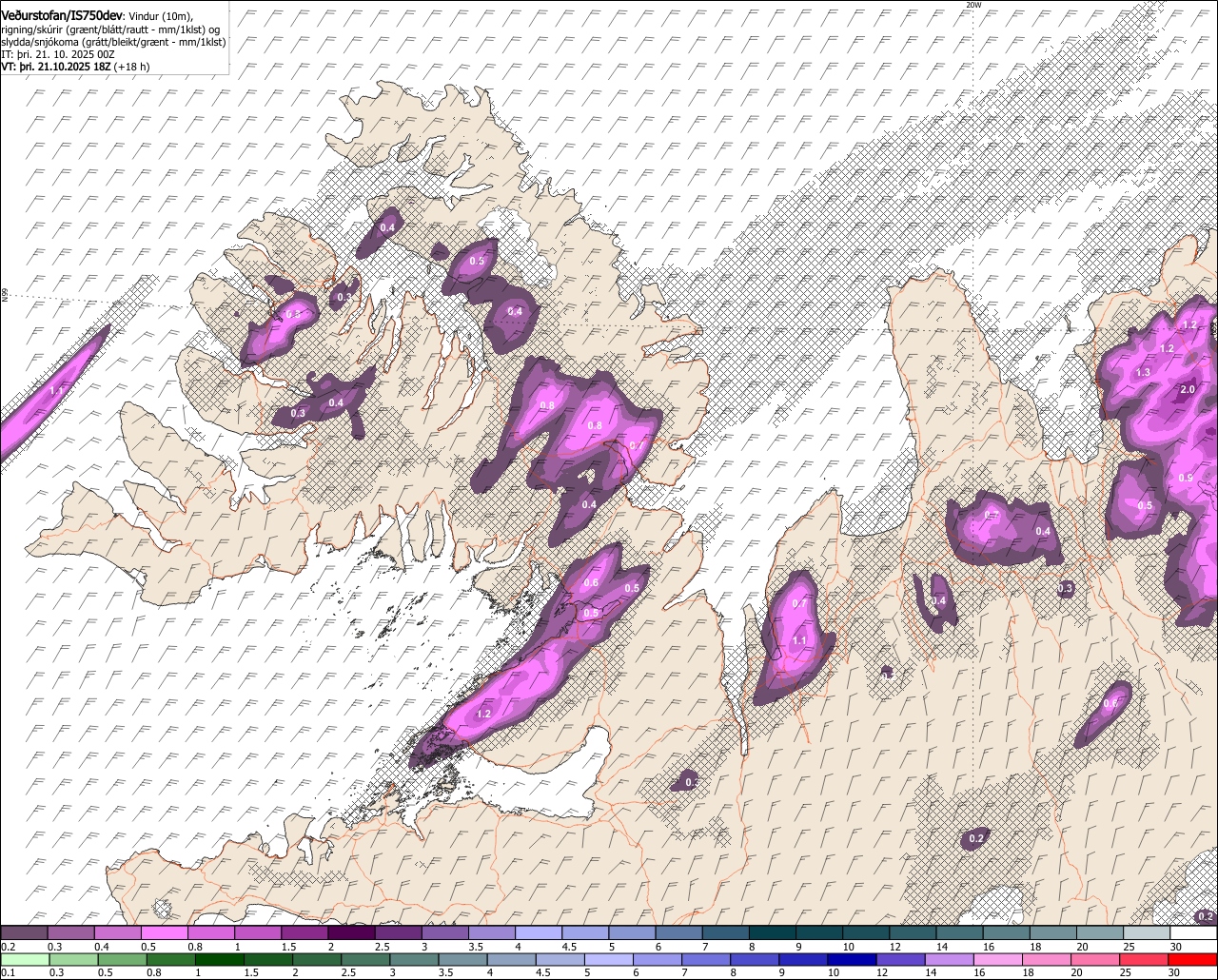
Task: Select the dark teal 8 swatch in snow legend
Action: (773, 932)
